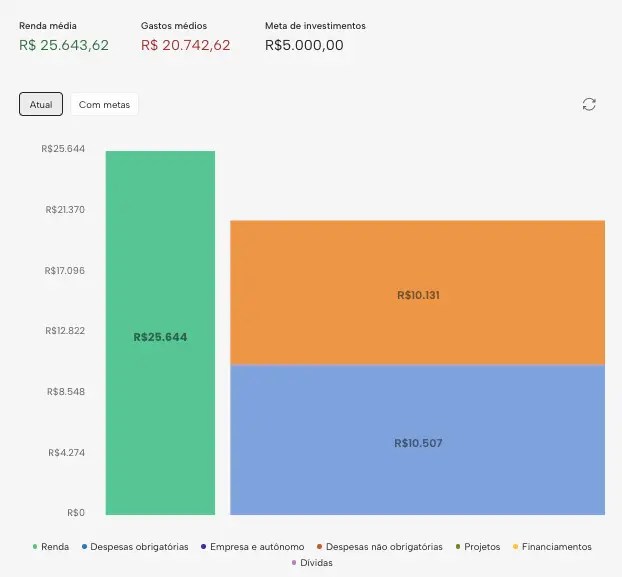Toggle Financiamentos legend entry
This screenshot has width=622, height=577.
551,547
